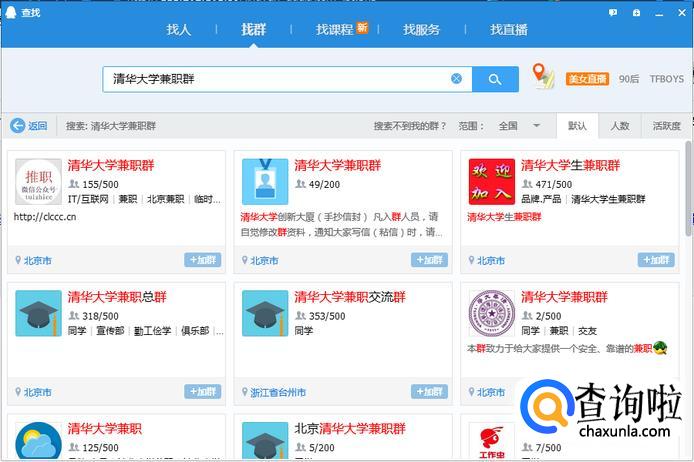Open the purple Tsinghua emblem avatar
This screenshot has width=694, height=462.
(x=492, y=313)
